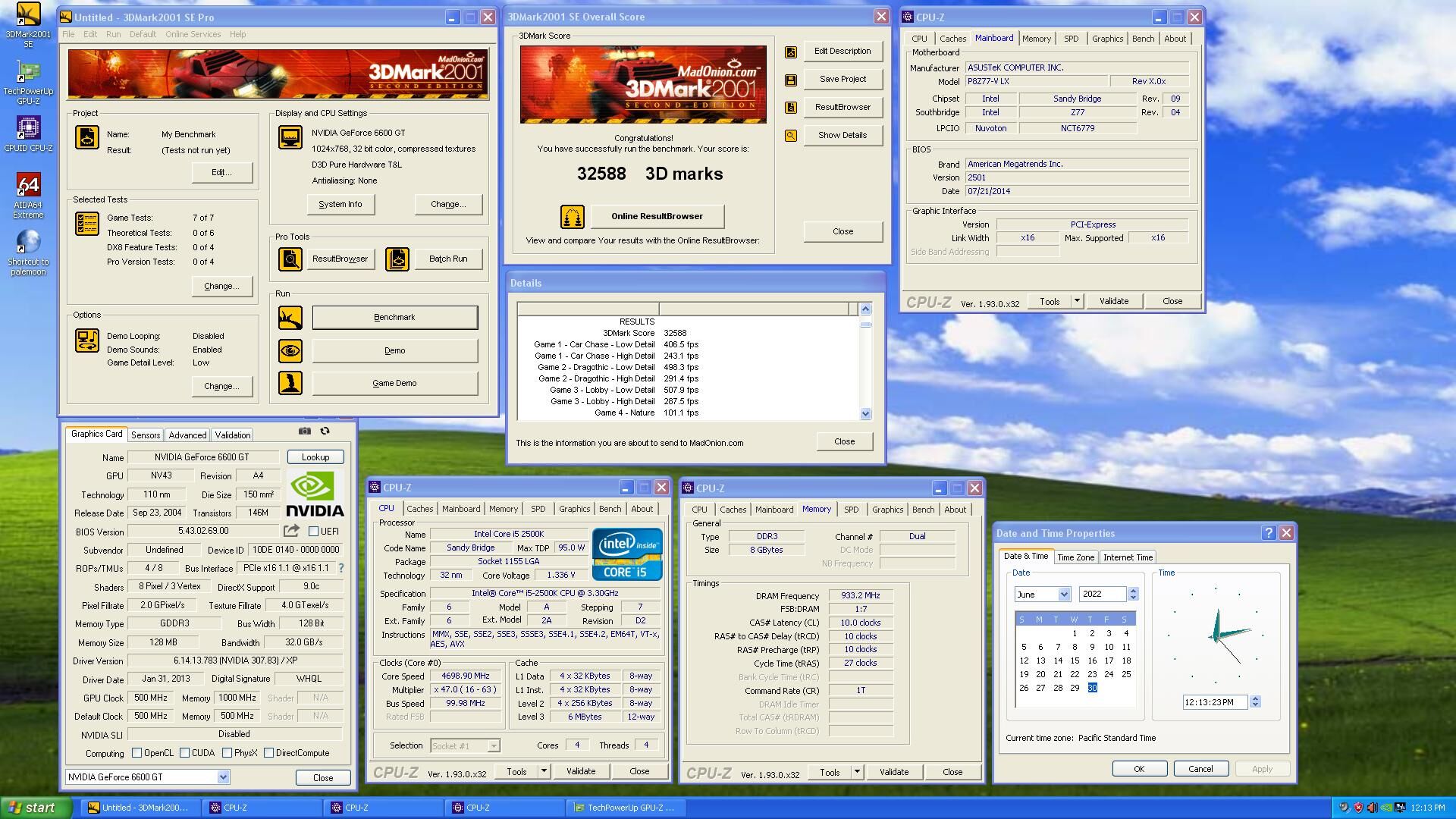The width and height of the screenshot is (1456, 819).
Task: Open the NVIDIA GeForce 6600 GT selector
Action: 223,777
